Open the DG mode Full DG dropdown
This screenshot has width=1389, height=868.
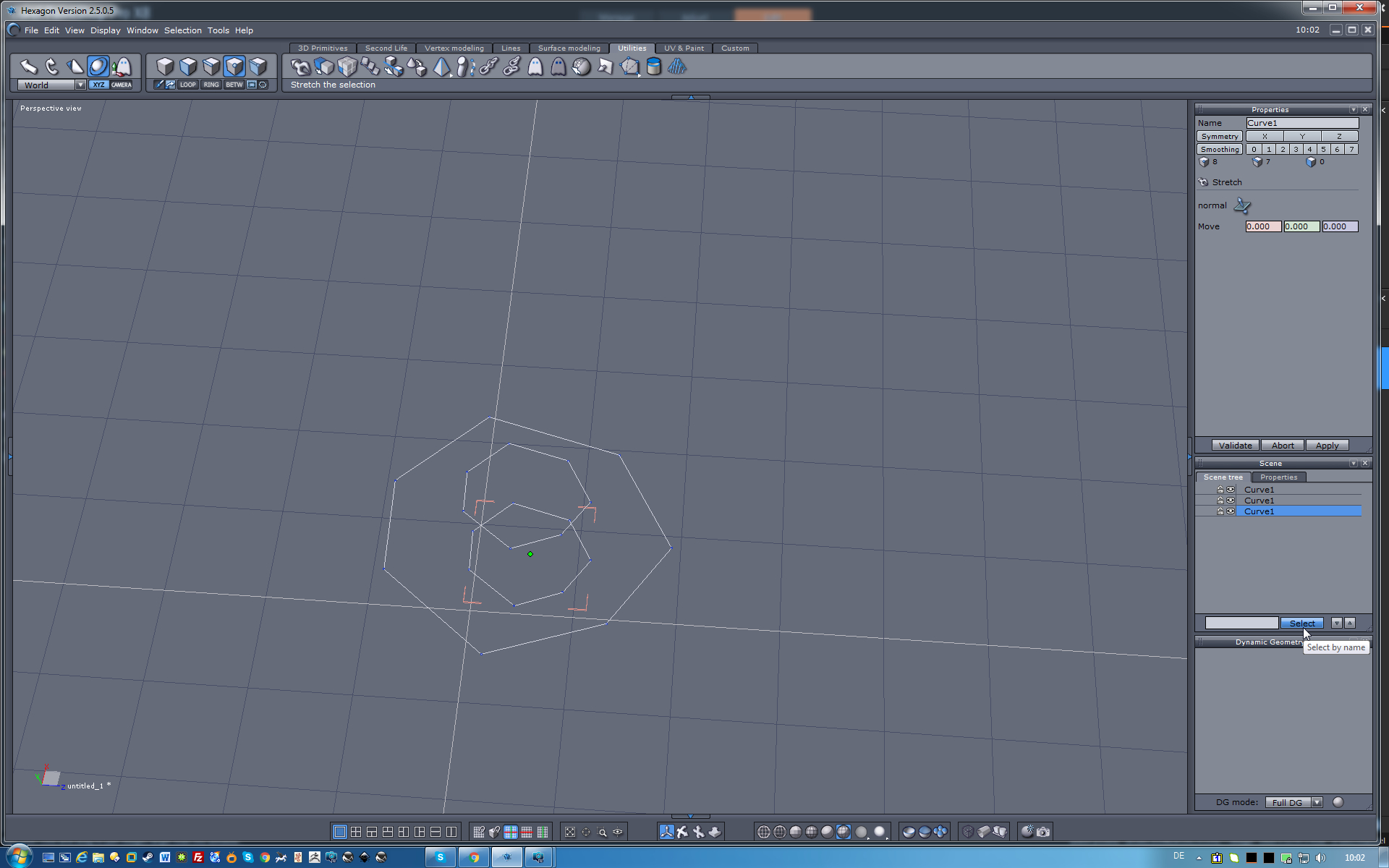click(1317, 802)
